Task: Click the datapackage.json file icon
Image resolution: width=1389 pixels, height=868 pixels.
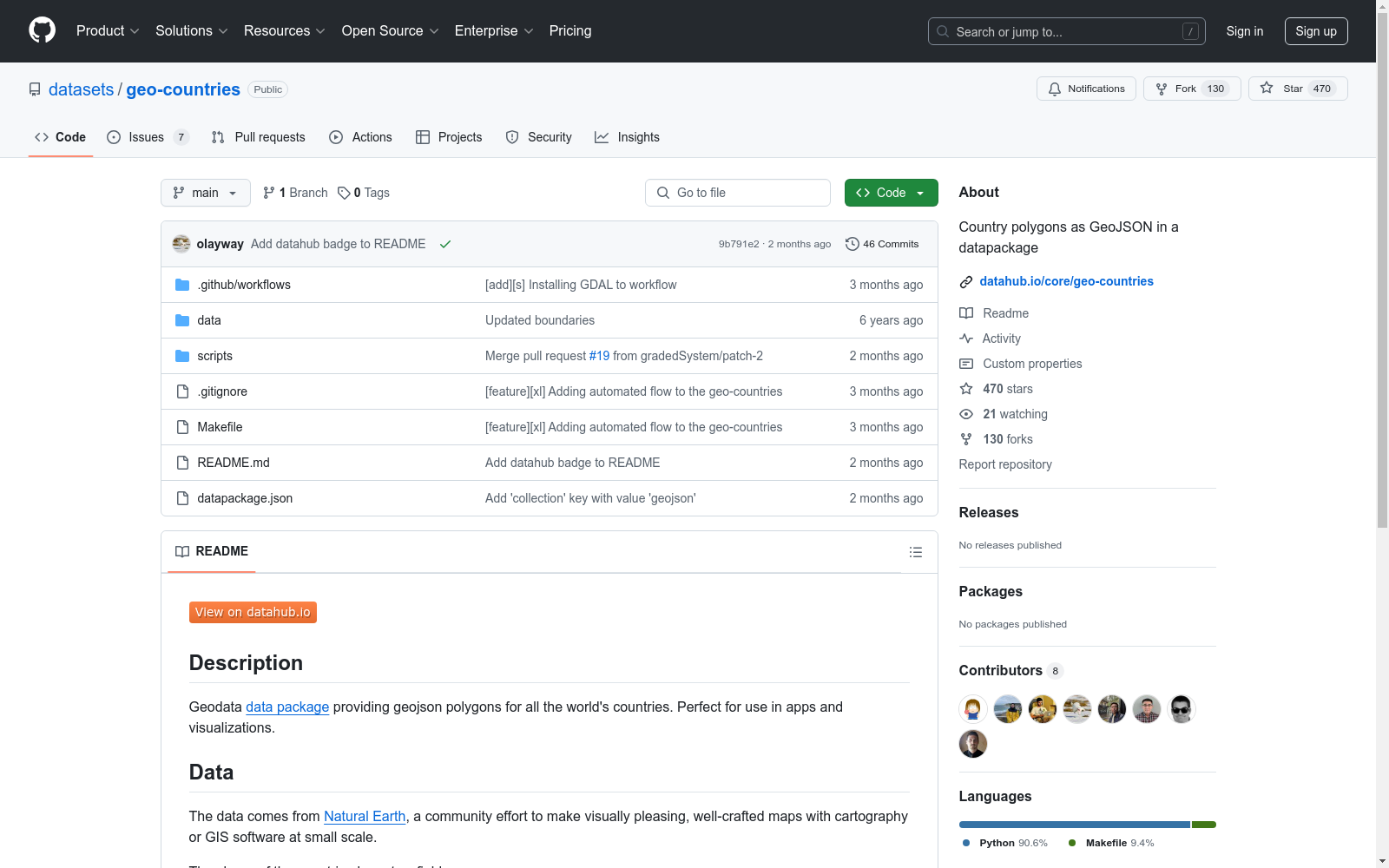Action: click(x=182, y=498)
